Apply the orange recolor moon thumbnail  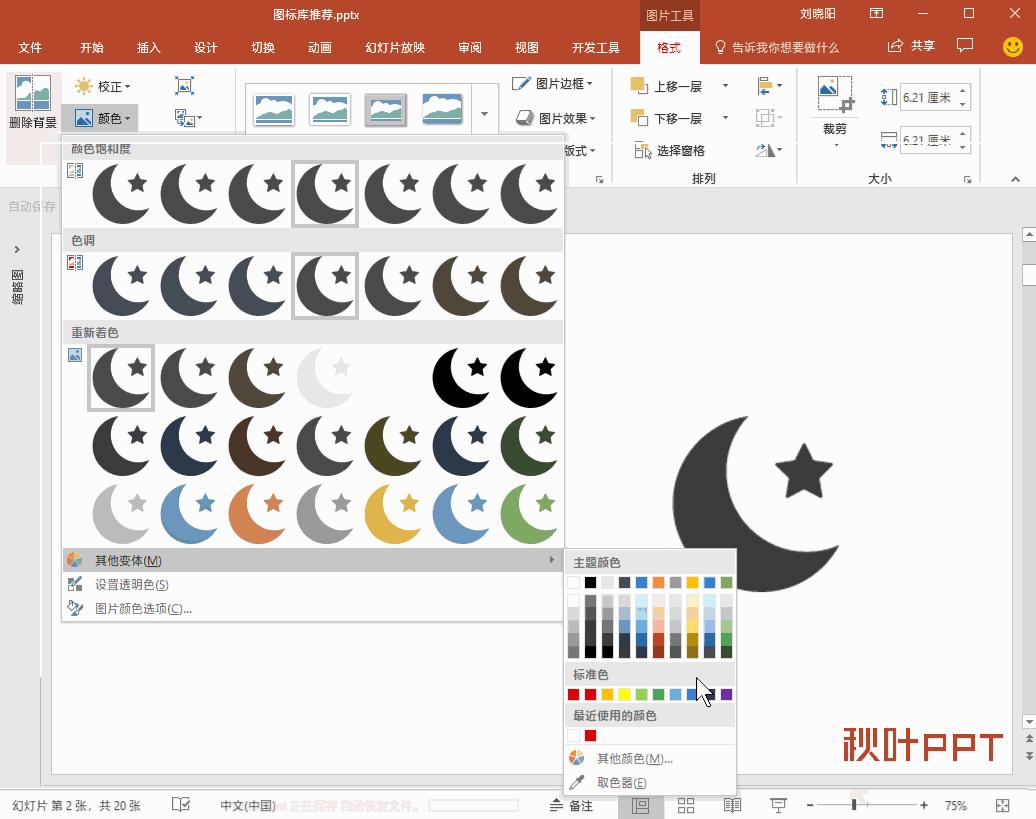(x=257, y=513)
